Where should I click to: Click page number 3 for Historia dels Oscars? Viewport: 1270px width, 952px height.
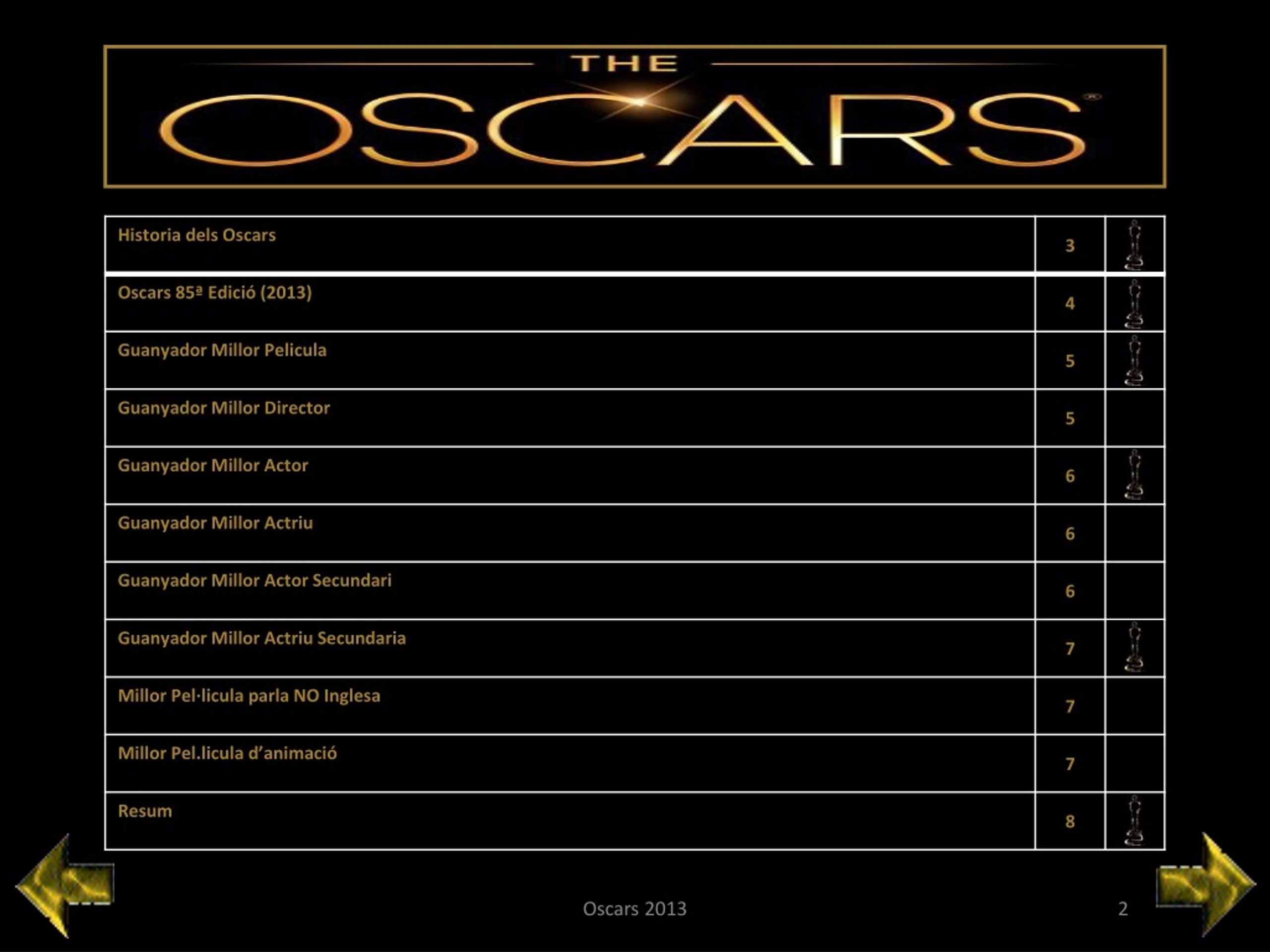[x=1070, y=245]
